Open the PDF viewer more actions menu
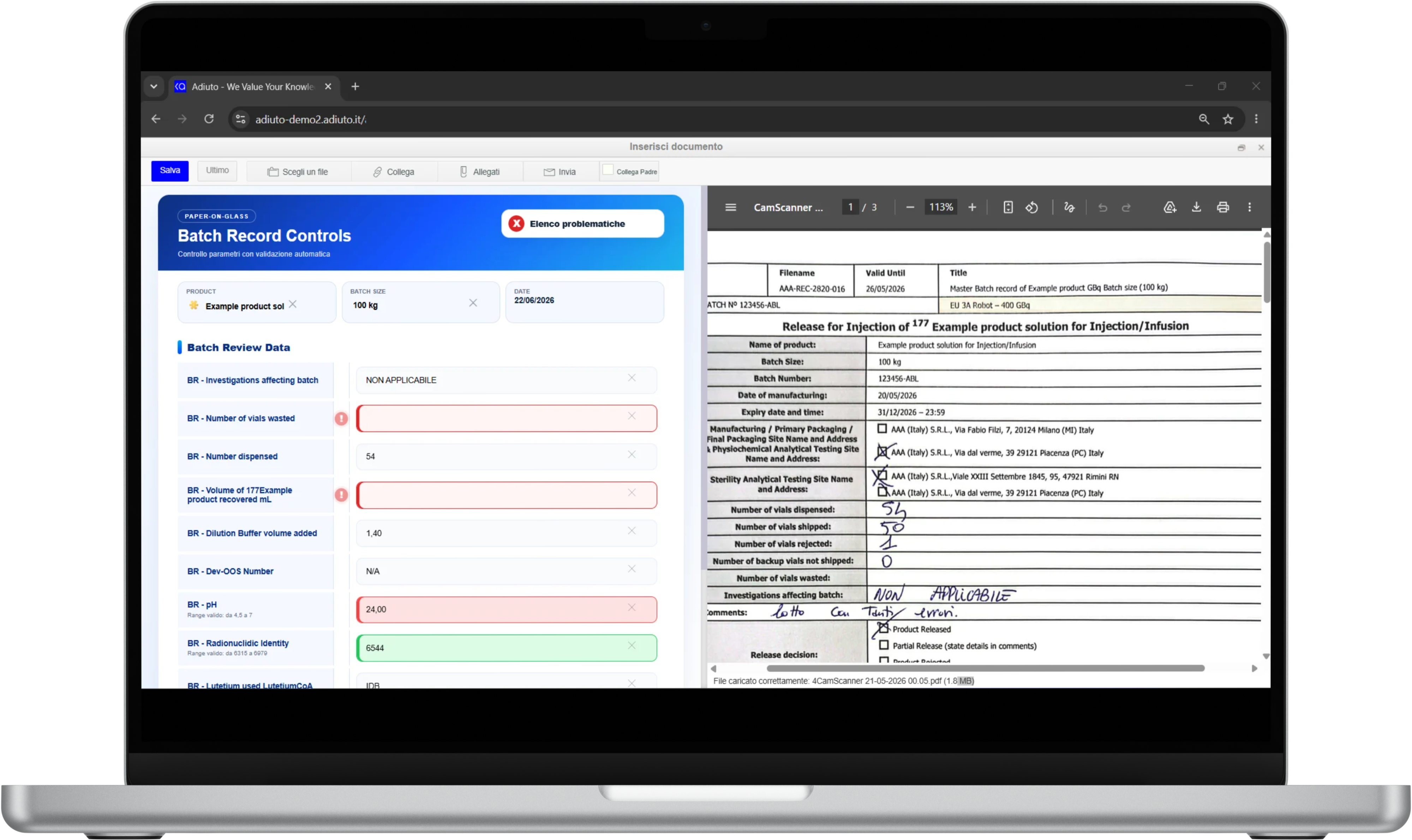The image size is (1412, 840). (1250, 207)
